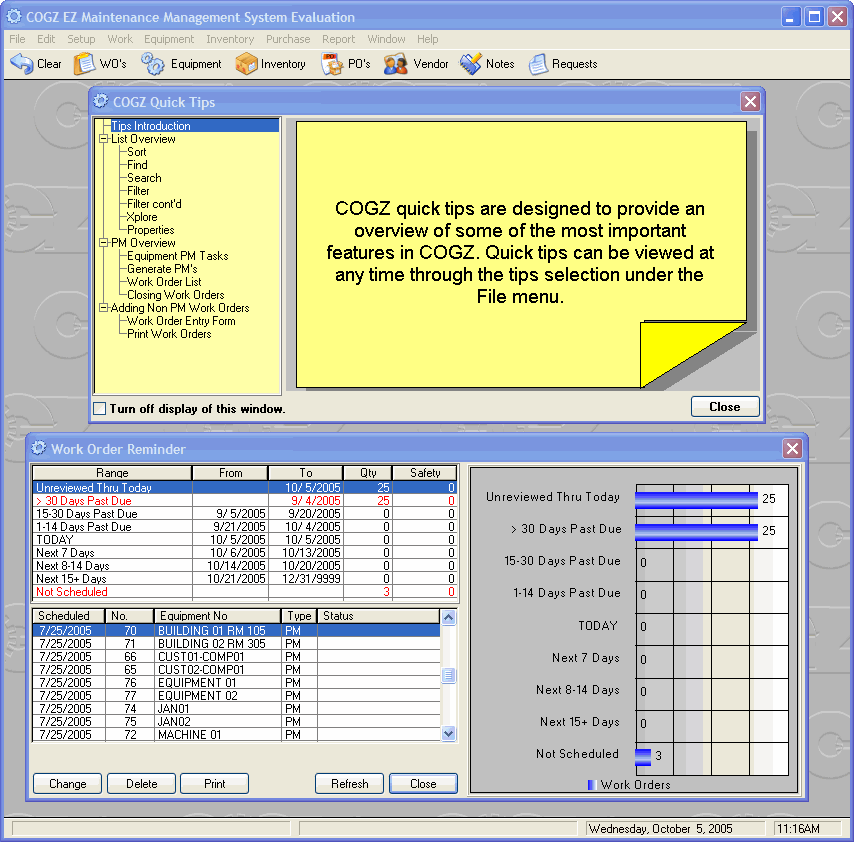
Task: Select the Sort tip
Action: [137, 152]
